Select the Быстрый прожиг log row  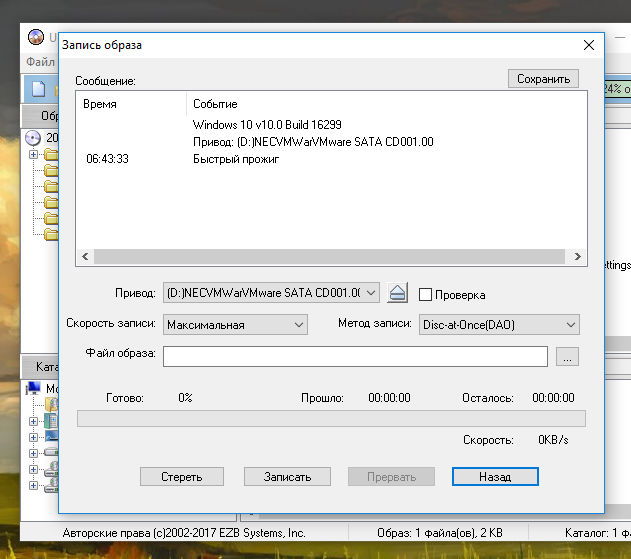coord(236,159)
